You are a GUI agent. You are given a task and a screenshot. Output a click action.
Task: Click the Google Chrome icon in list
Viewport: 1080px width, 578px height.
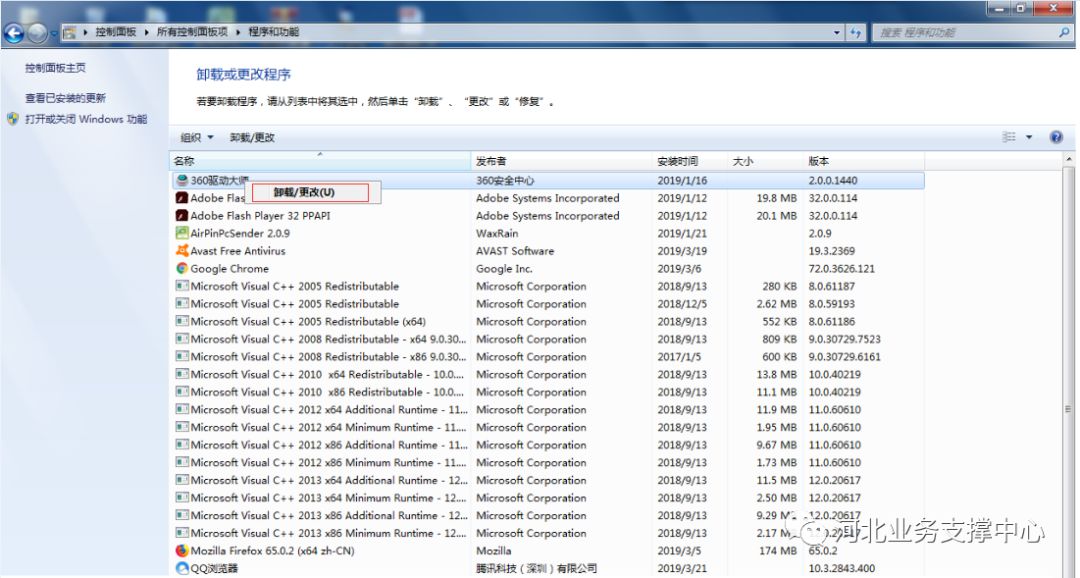coord(182,269)
